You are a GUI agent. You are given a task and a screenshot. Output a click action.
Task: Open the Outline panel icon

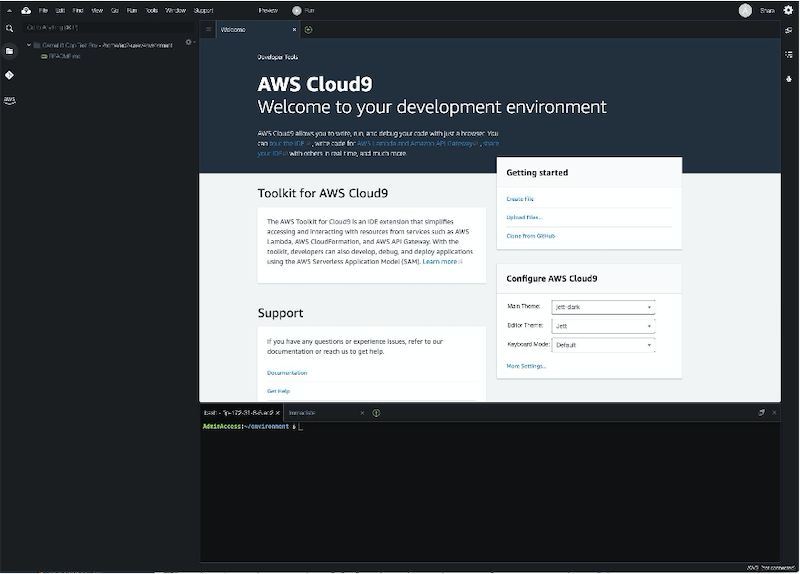click(789, 54)
